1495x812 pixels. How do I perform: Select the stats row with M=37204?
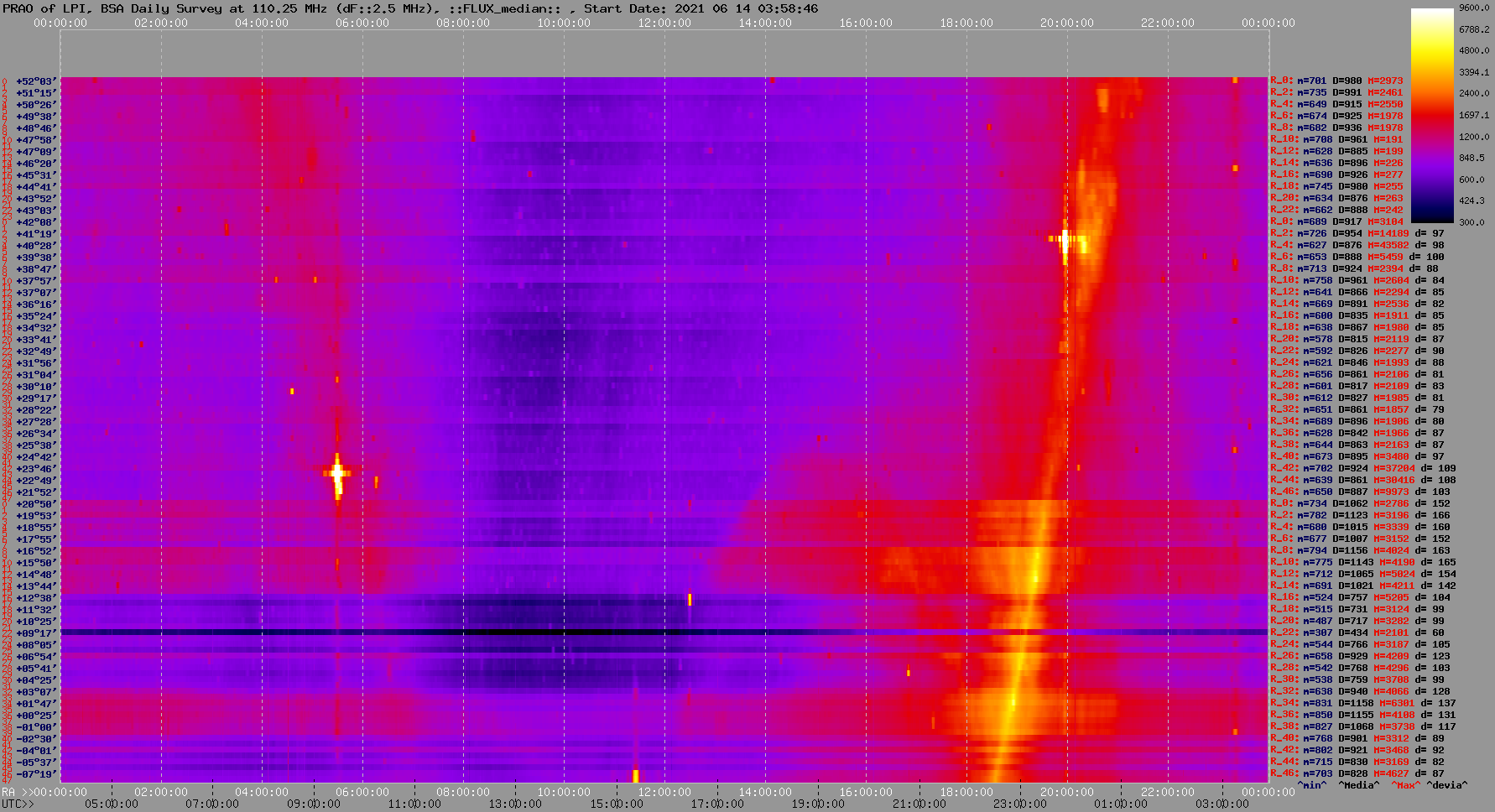(1363, 469)
